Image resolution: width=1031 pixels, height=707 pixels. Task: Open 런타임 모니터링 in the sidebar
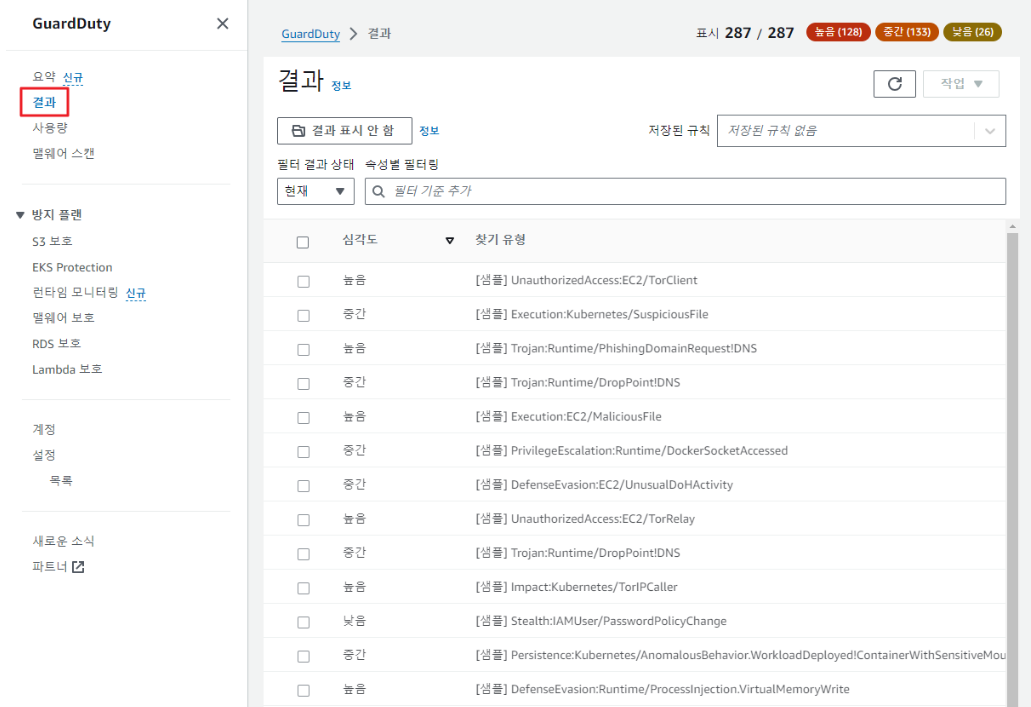click(76, 293)
